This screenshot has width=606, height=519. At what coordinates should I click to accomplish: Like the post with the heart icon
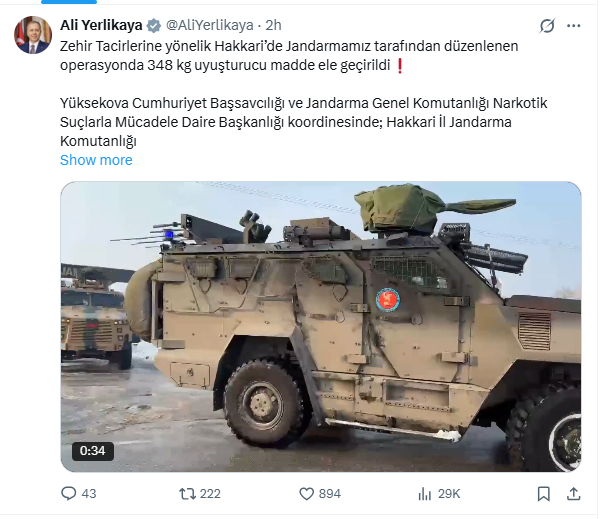click(306, 493)
